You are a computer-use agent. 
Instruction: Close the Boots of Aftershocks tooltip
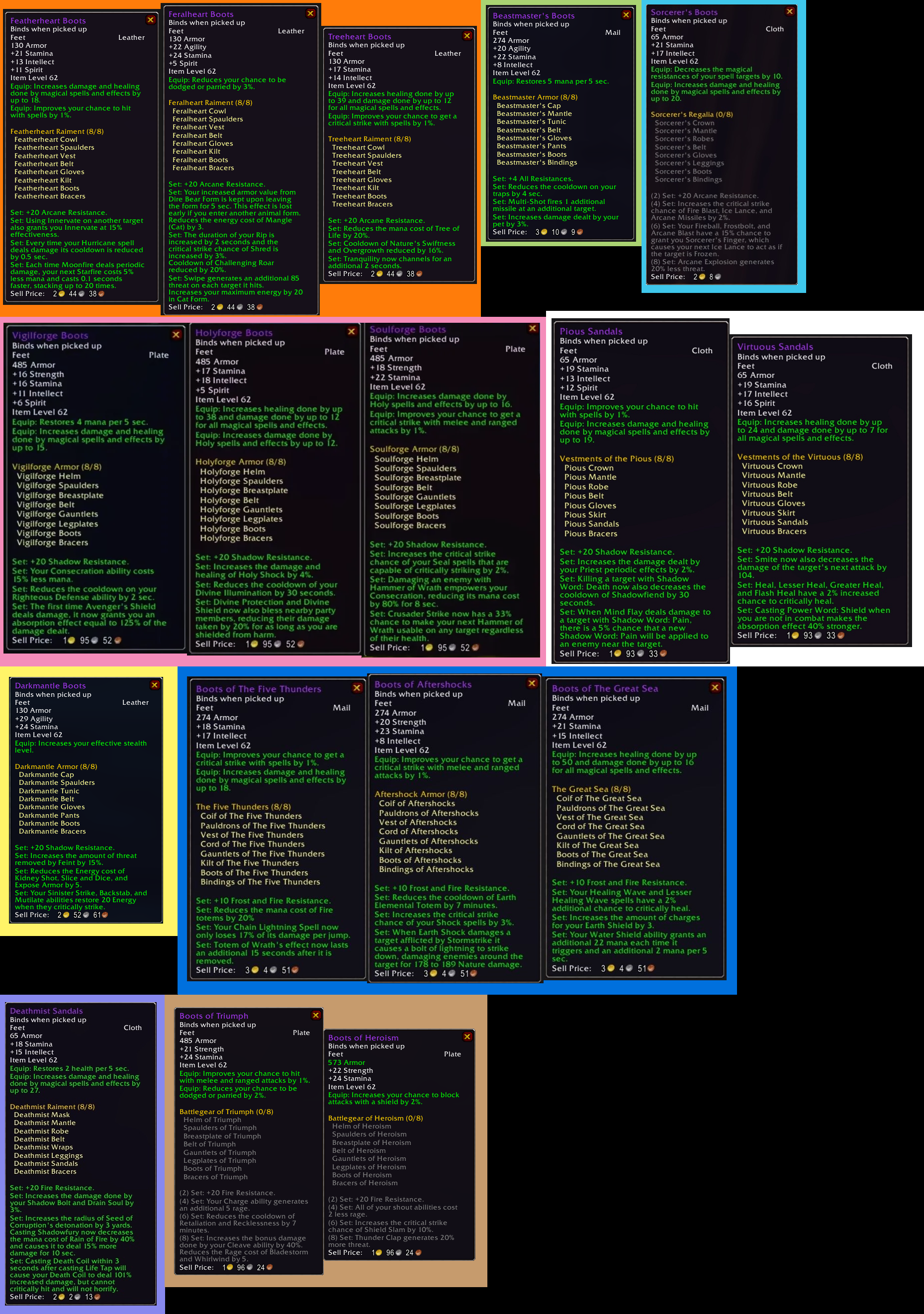click(532, 683)
